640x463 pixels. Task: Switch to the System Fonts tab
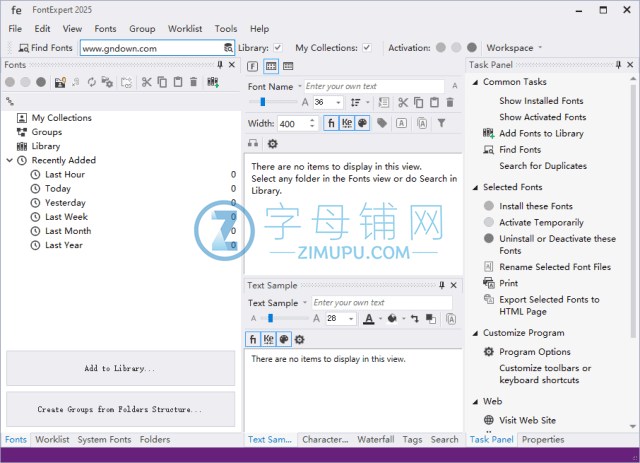(104, 439)
